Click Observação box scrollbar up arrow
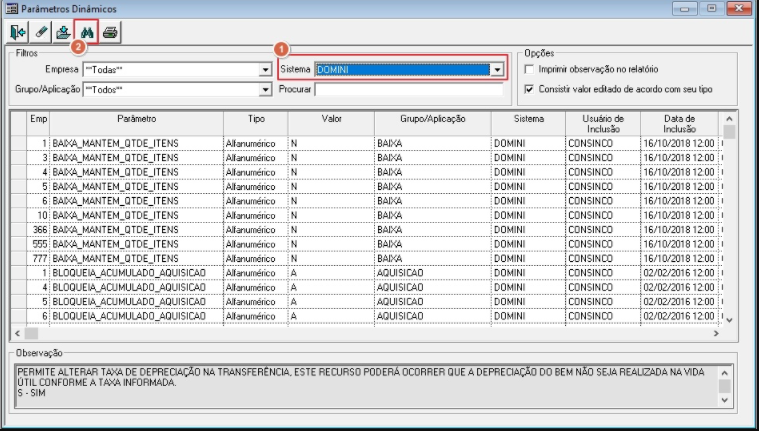The width and height of the screenshot is (759, 431). pos(724,372)
